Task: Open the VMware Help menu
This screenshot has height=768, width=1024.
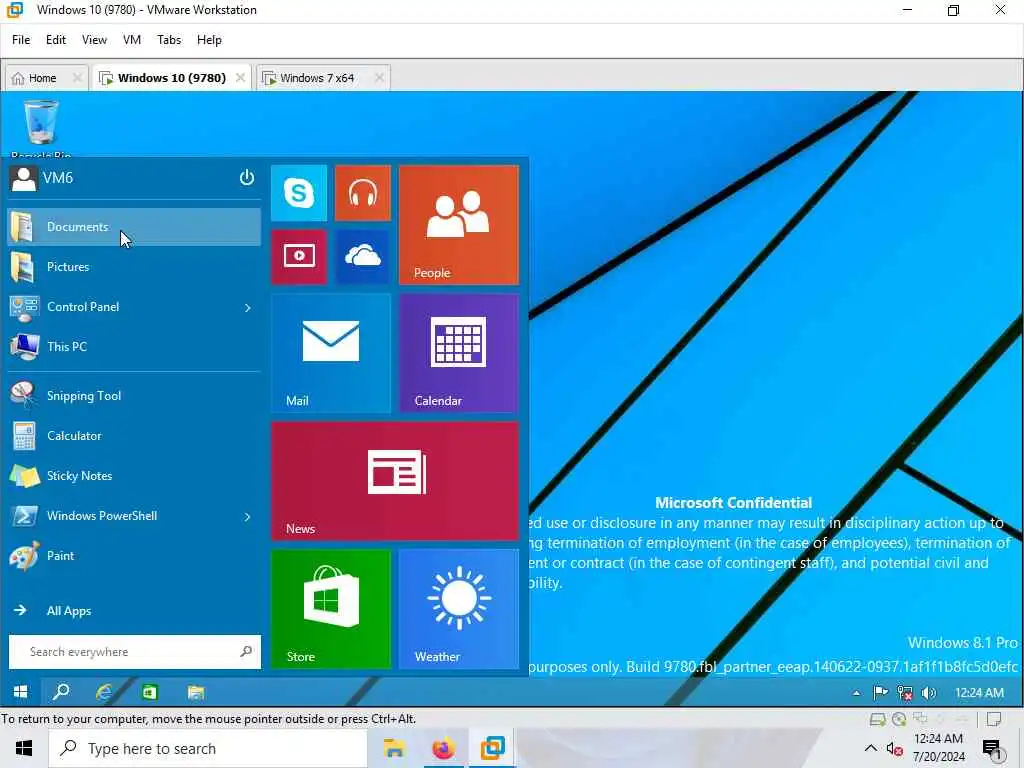Action: [209, 40]
